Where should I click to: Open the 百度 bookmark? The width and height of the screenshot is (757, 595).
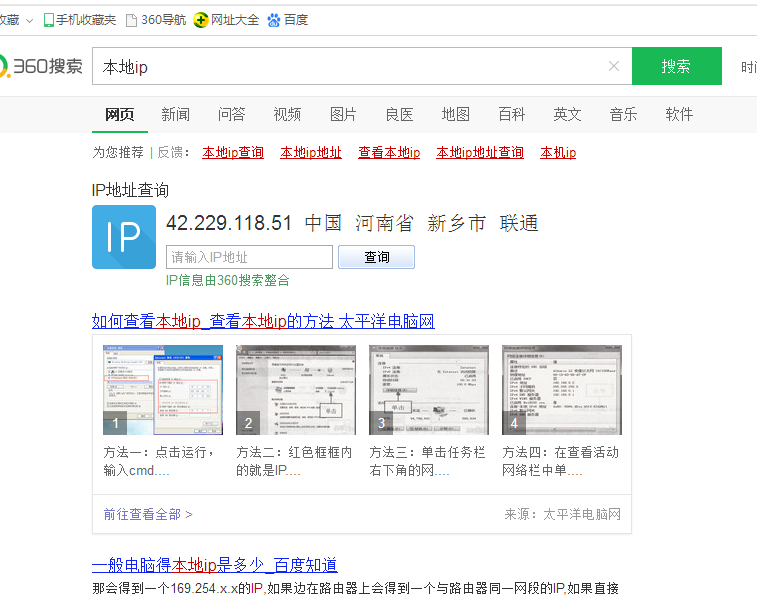coord(288,20)
